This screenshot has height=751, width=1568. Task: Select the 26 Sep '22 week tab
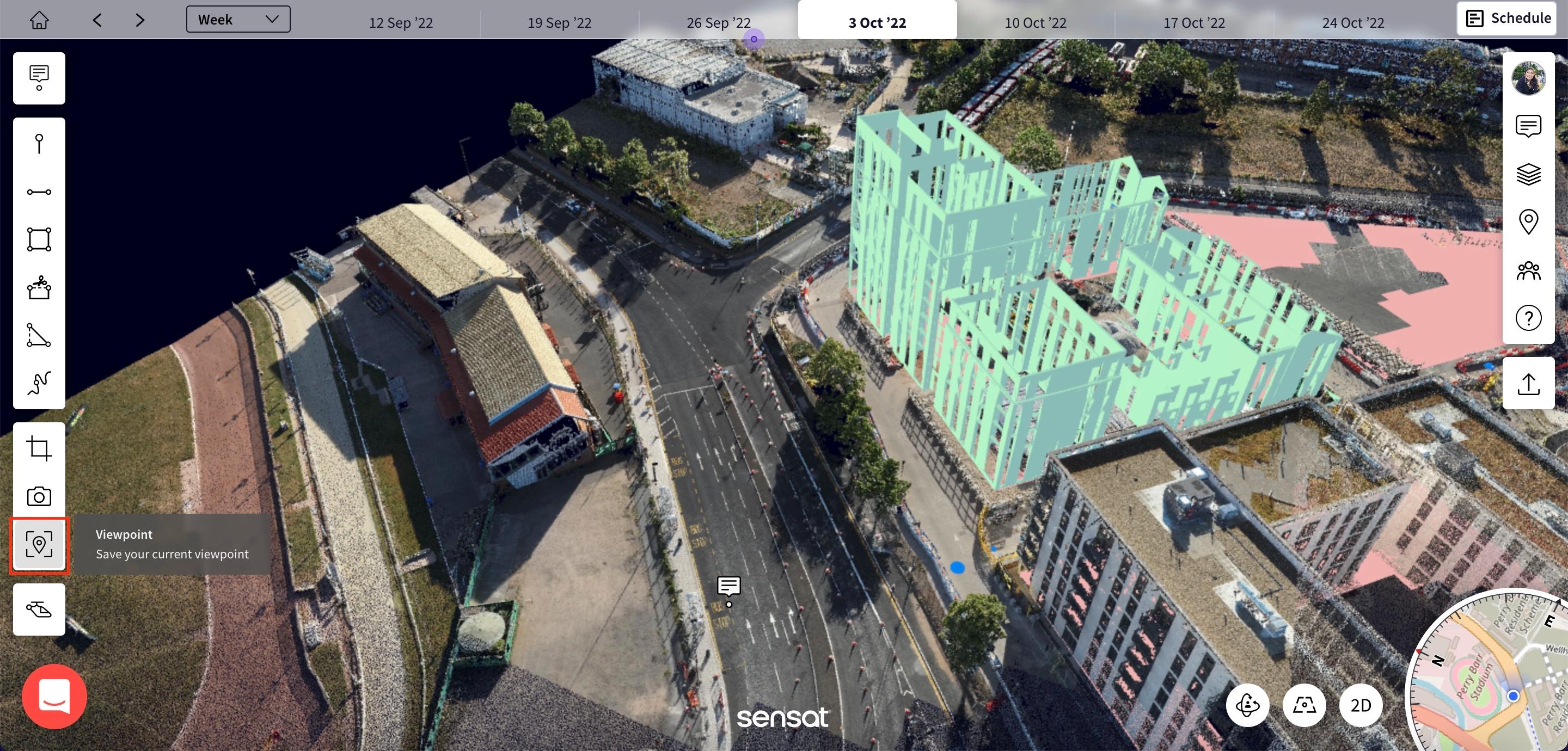point(718,22)
